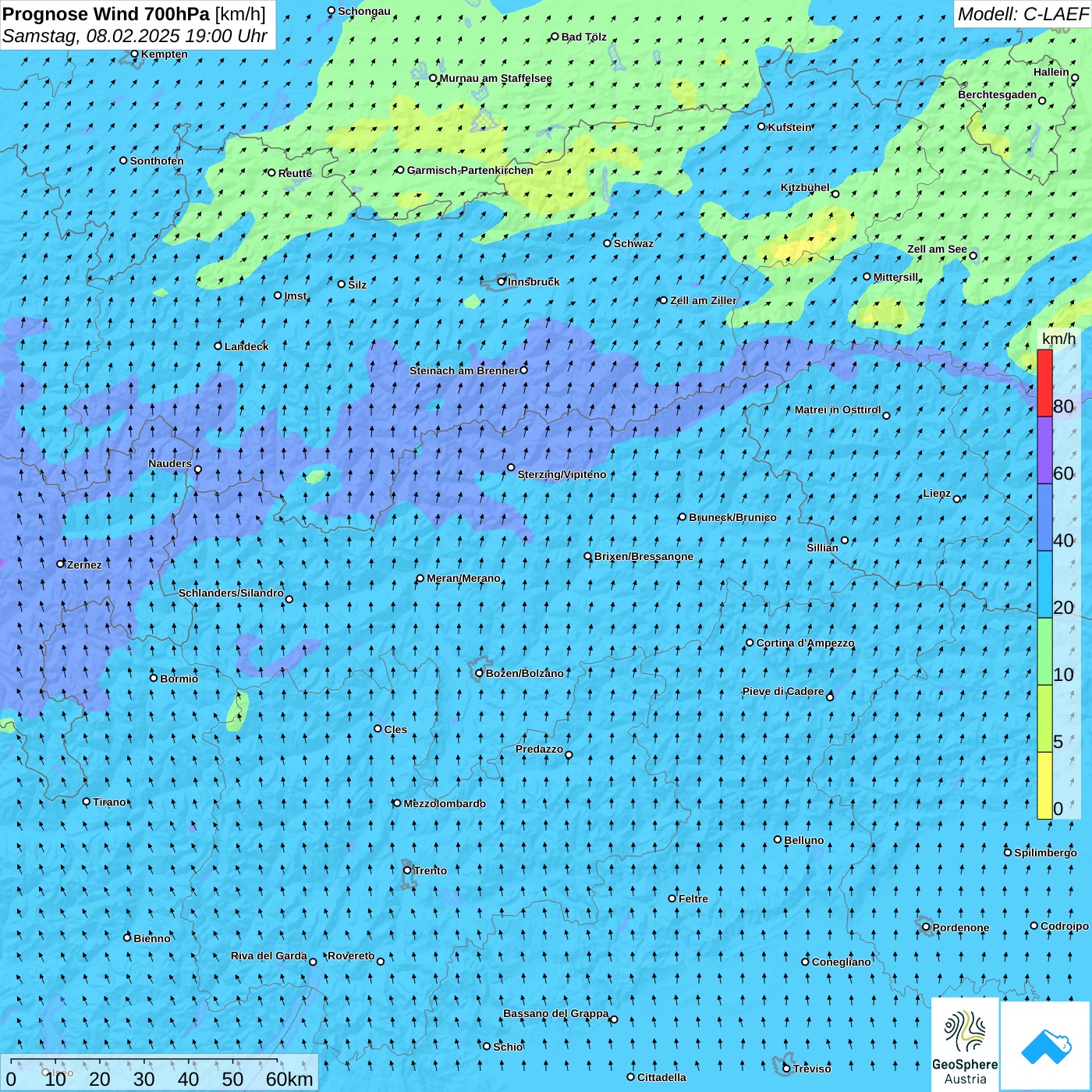Click the 'Mezzolombardo' label
Image resolution: width=1092 pixels, height=1092 pixels.
(x=445, y=803)
